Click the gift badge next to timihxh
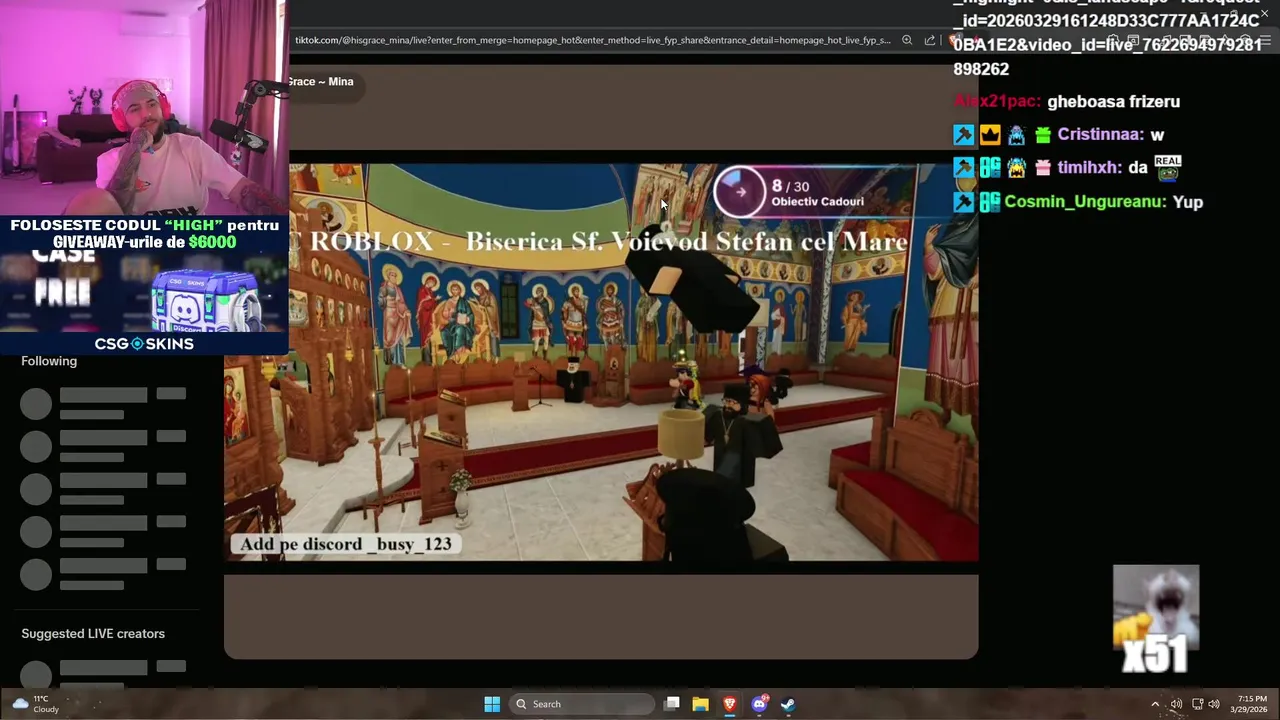 [x=1043, y=168]
